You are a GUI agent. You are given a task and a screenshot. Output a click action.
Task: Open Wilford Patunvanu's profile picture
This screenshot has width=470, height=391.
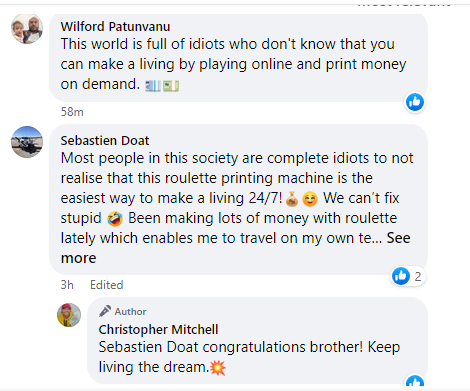pos(27,28)
